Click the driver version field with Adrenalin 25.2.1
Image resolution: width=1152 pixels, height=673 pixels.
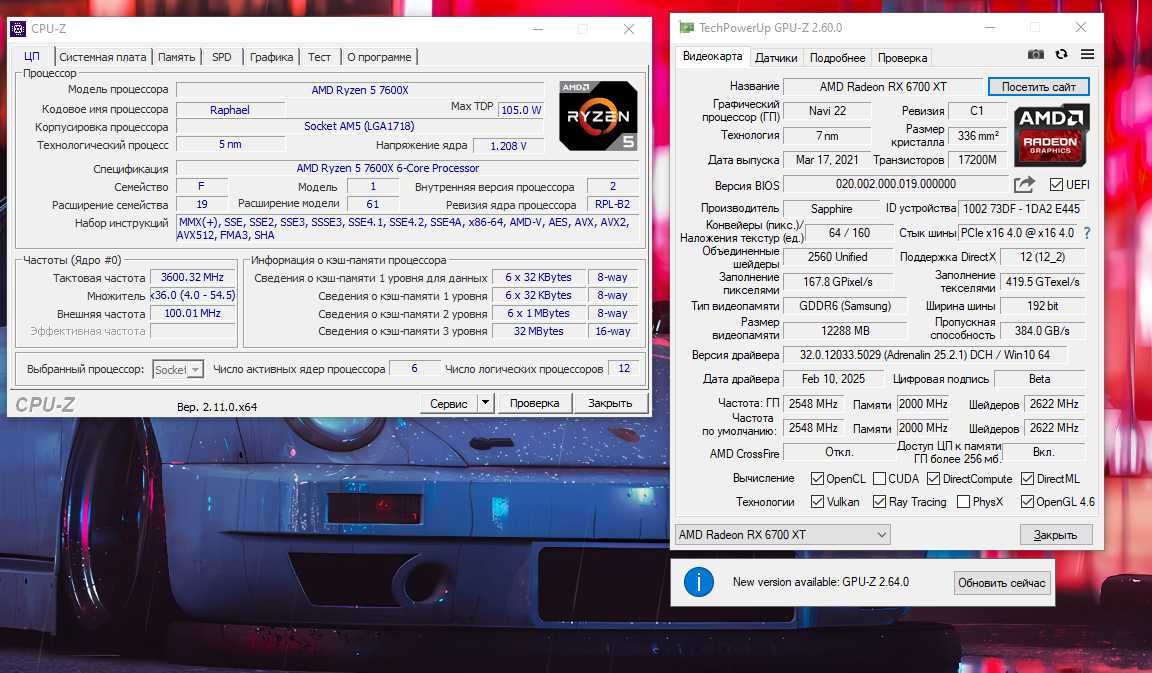point(924,355)
